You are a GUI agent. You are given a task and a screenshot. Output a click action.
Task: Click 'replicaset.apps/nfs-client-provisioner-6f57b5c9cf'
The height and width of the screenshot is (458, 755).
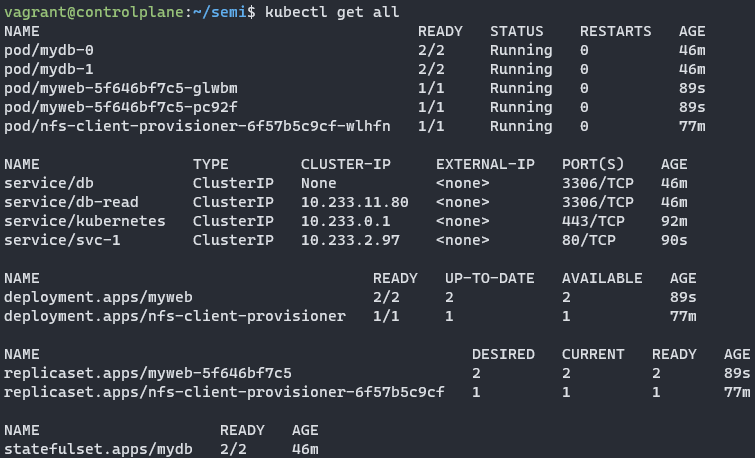pos(224,393)
